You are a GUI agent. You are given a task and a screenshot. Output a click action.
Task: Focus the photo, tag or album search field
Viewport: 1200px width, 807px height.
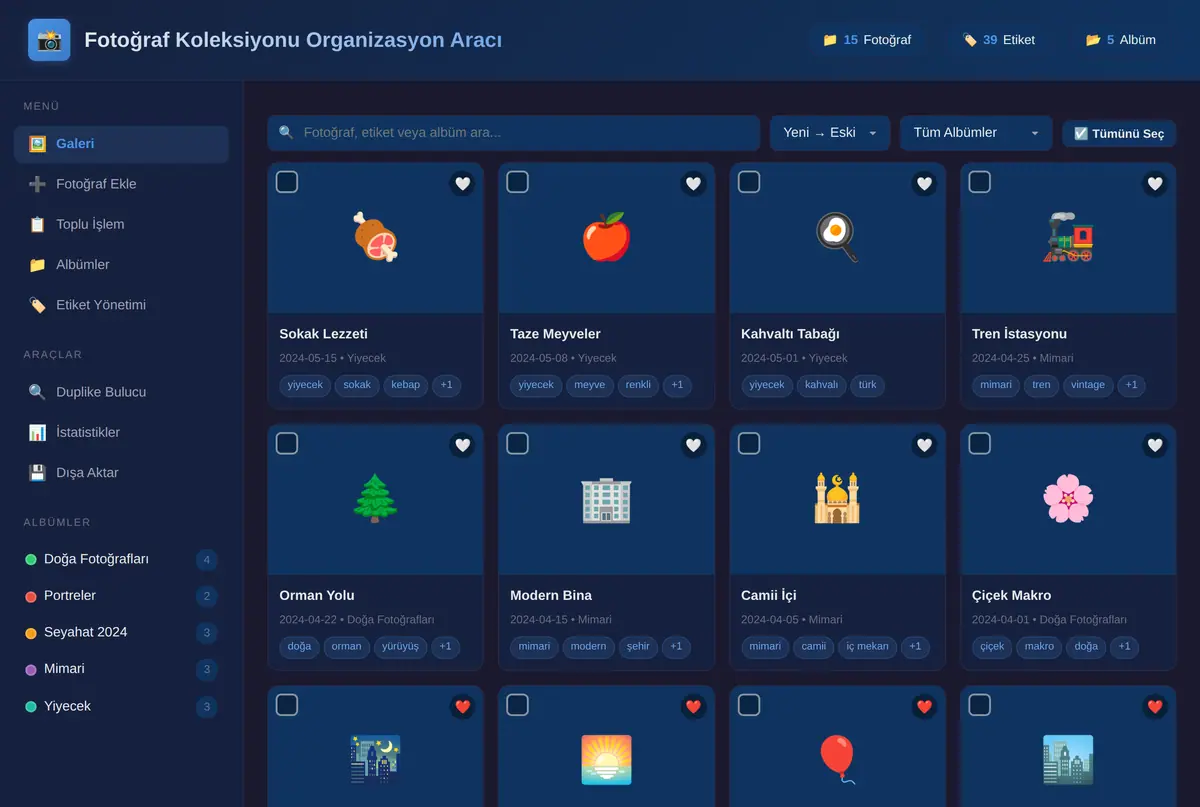tap(514, 133)
